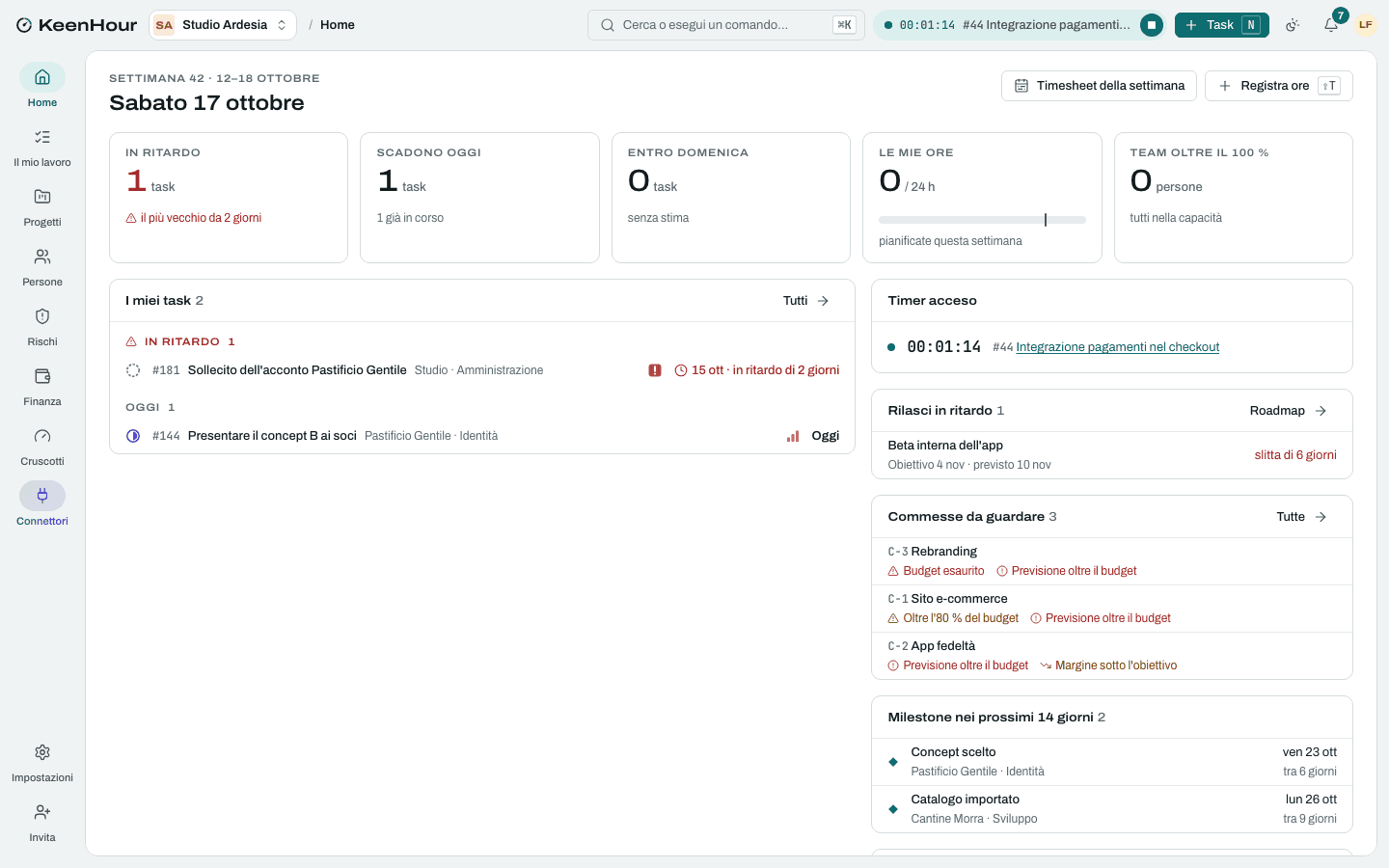Image resolution: width=1389 pixels, height=868 pixels.
Task: Create a new Task button
Action: point(1221,25)
